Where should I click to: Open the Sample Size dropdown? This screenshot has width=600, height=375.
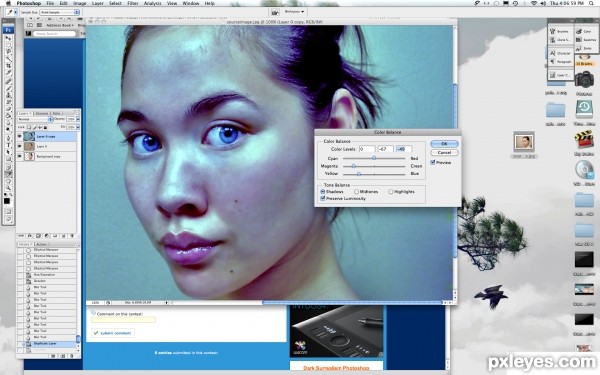coord(59,12)
